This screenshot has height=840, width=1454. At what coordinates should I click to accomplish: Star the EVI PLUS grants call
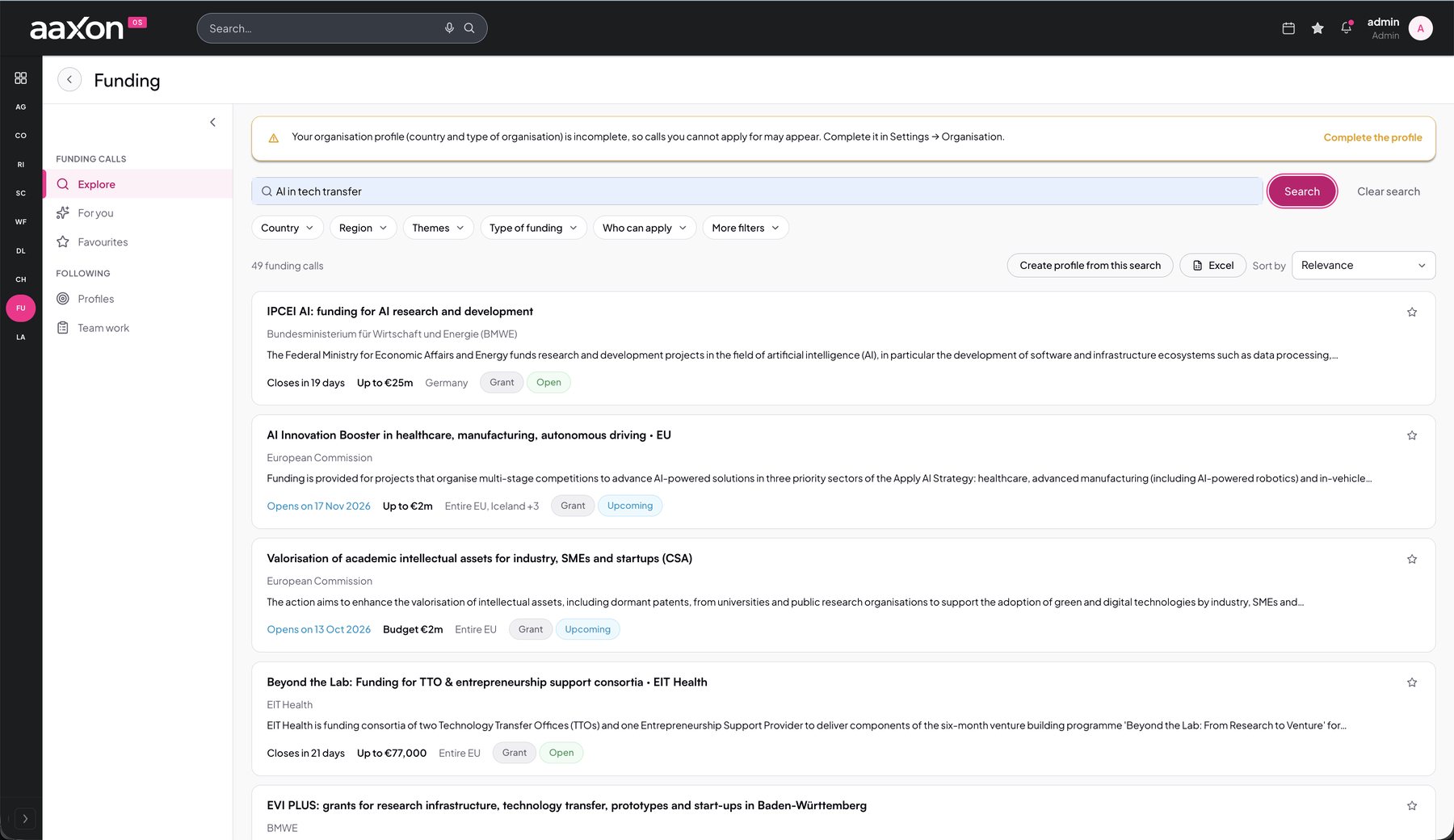click(x=1412, y=806)
